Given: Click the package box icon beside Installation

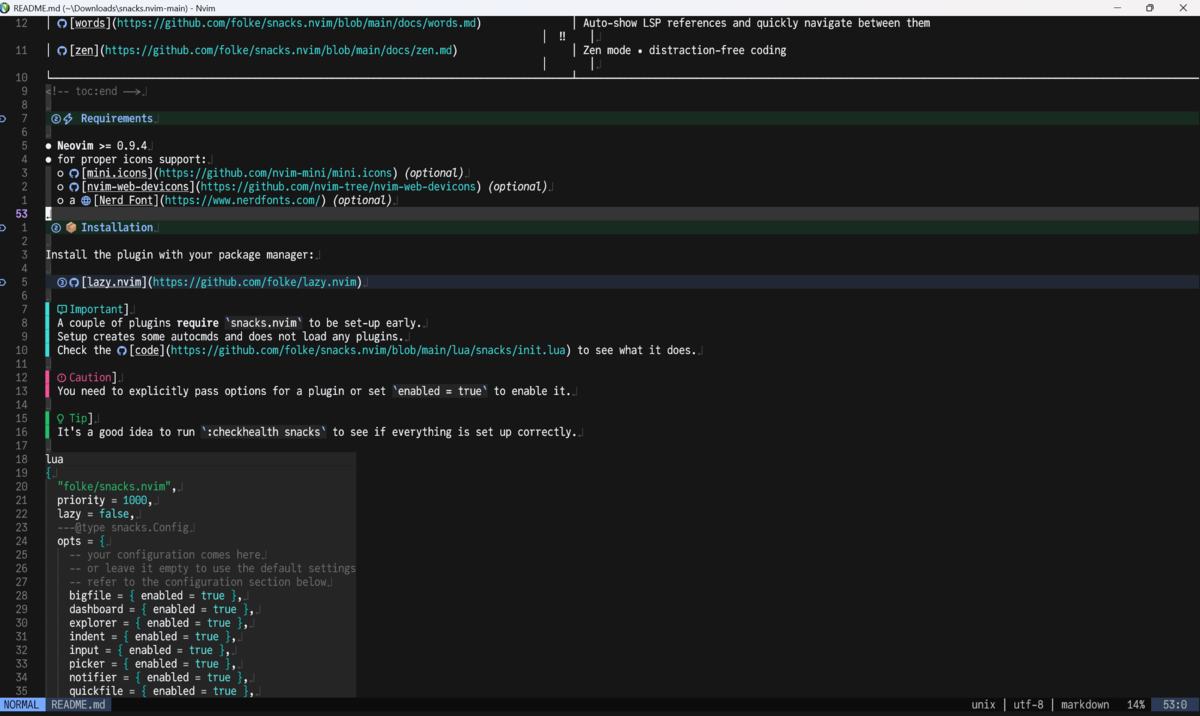Looking at the screenshot, I should pyautogui.click(x=71, y=228).
